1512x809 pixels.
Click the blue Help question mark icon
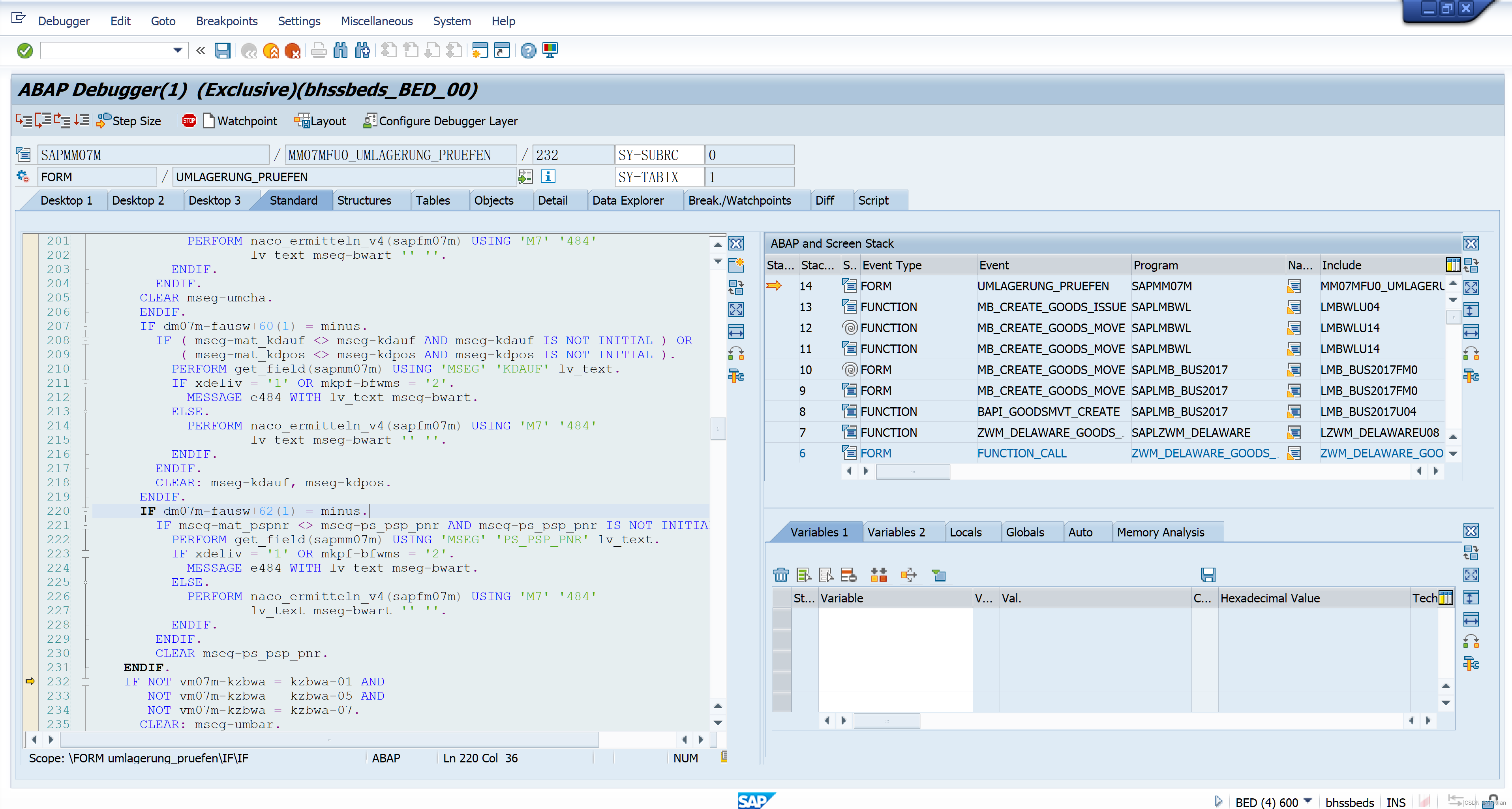[x=528, y=51]
